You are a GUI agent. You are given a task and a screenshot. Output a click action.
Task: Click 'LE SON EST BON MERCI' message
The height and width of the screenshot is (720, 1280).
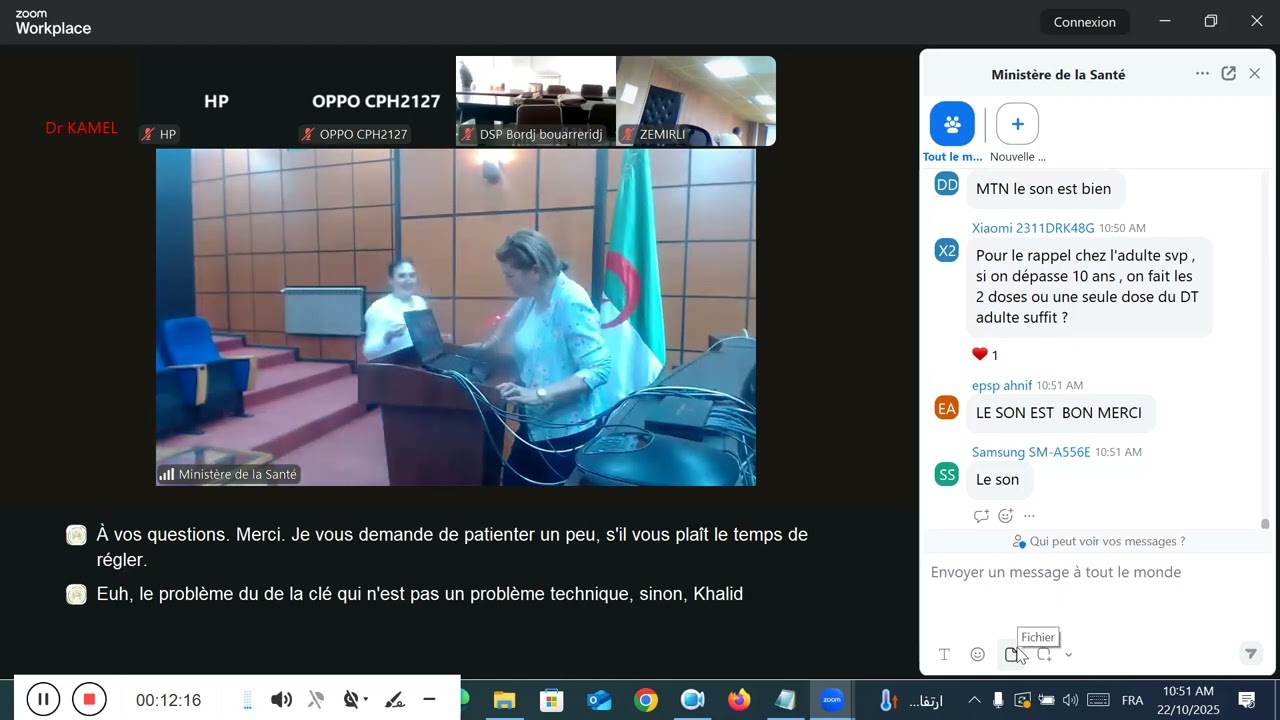pos(1059,412)
